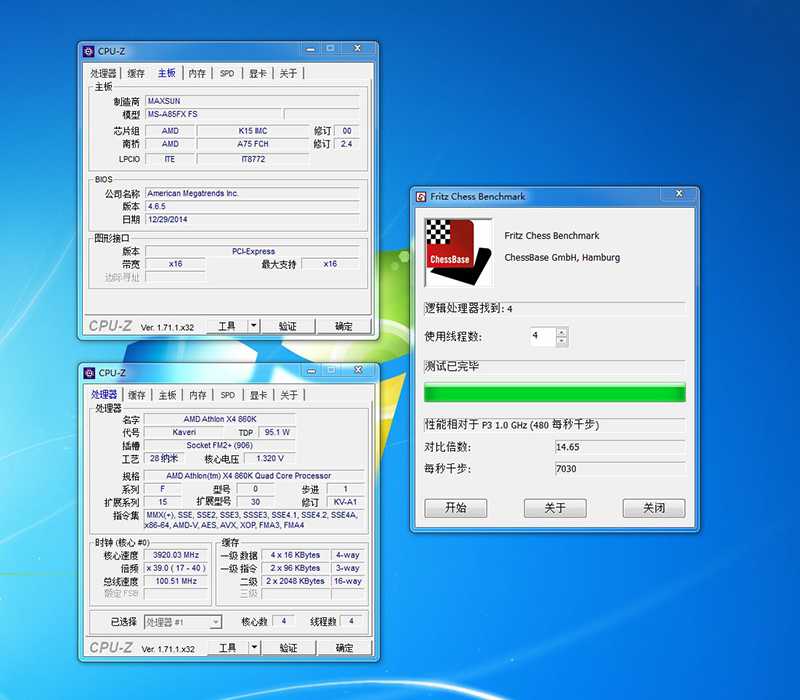Open 显卡 tab in bottom CPU-Z window
Viewport: 800px width, 700px height.
click(259, 395)
